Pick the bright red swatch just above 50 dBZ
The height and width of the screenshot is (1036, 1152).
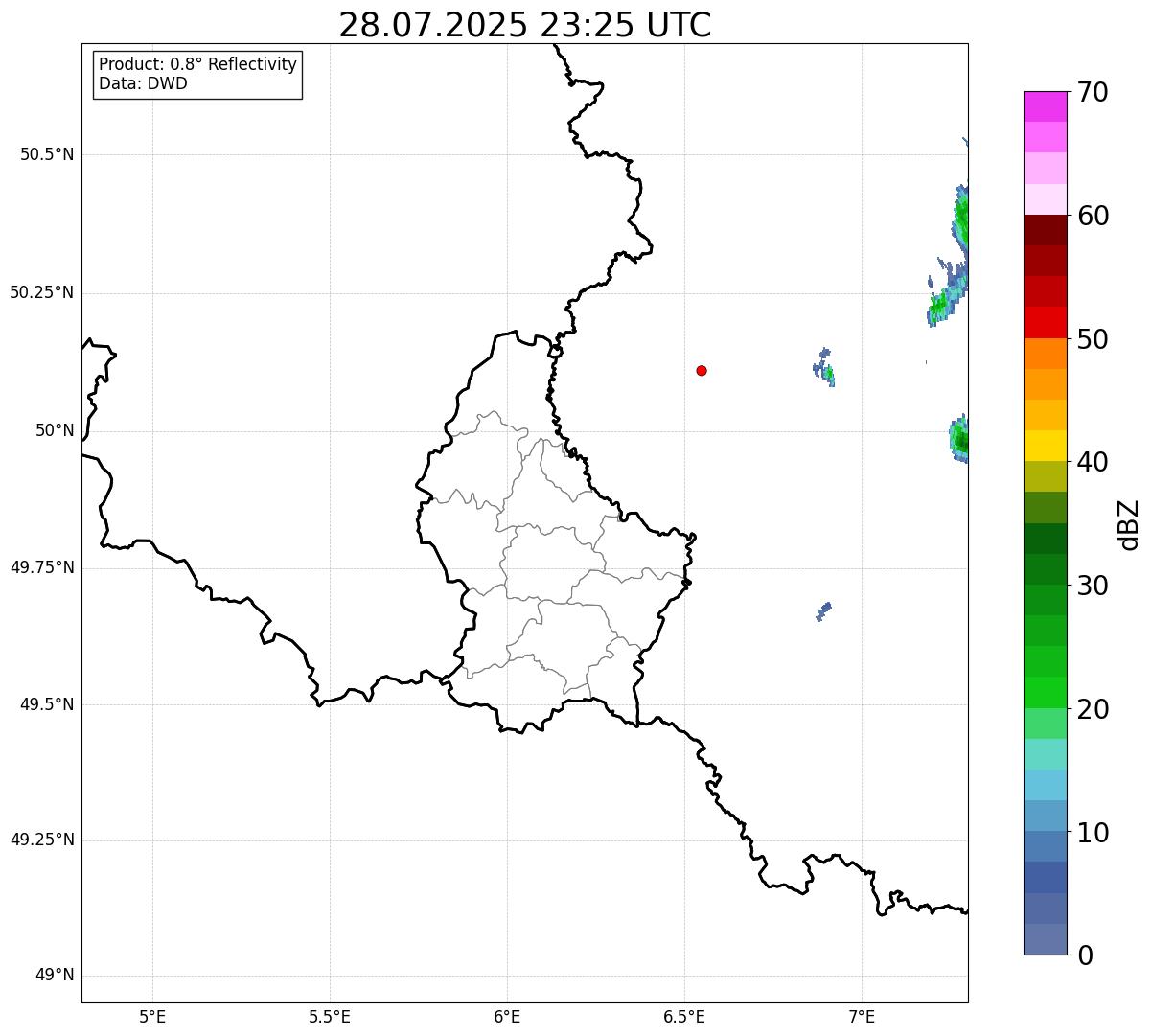[x=1045, y=323]
